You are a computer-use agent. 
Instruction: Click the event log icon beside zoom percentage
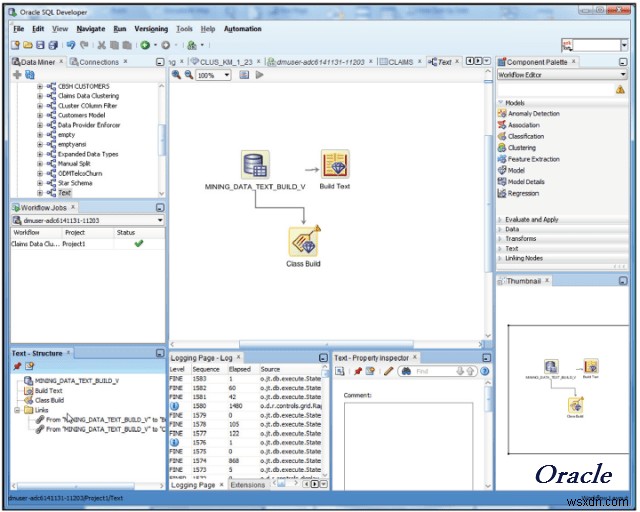pyautogui.click(x=244, y=75)
